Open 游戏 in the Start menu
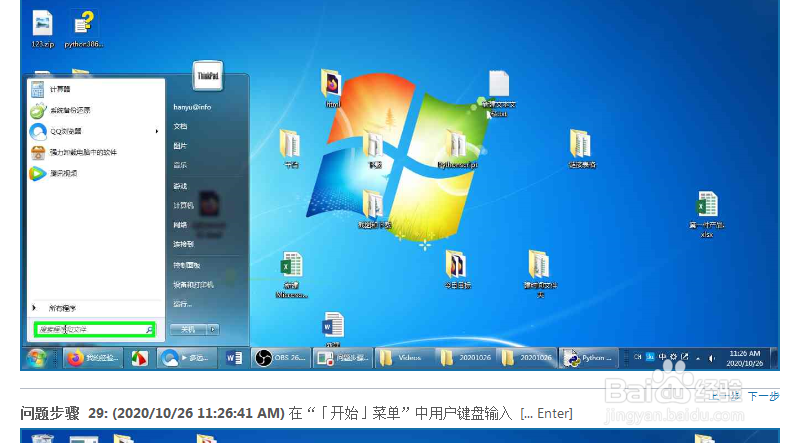Screen dimensions: 788x443 click(x=180, y=186)
